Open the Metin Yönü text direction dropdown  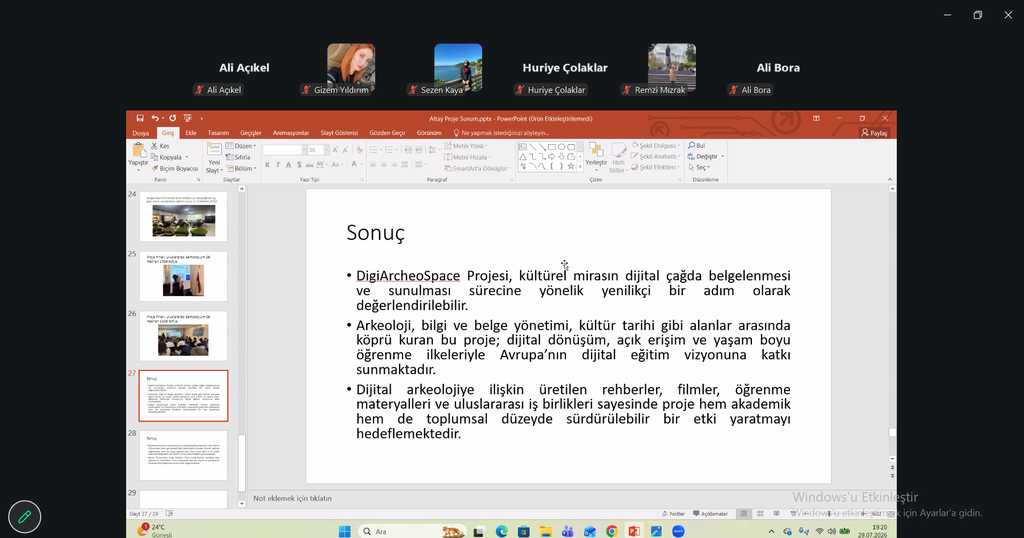466,146
